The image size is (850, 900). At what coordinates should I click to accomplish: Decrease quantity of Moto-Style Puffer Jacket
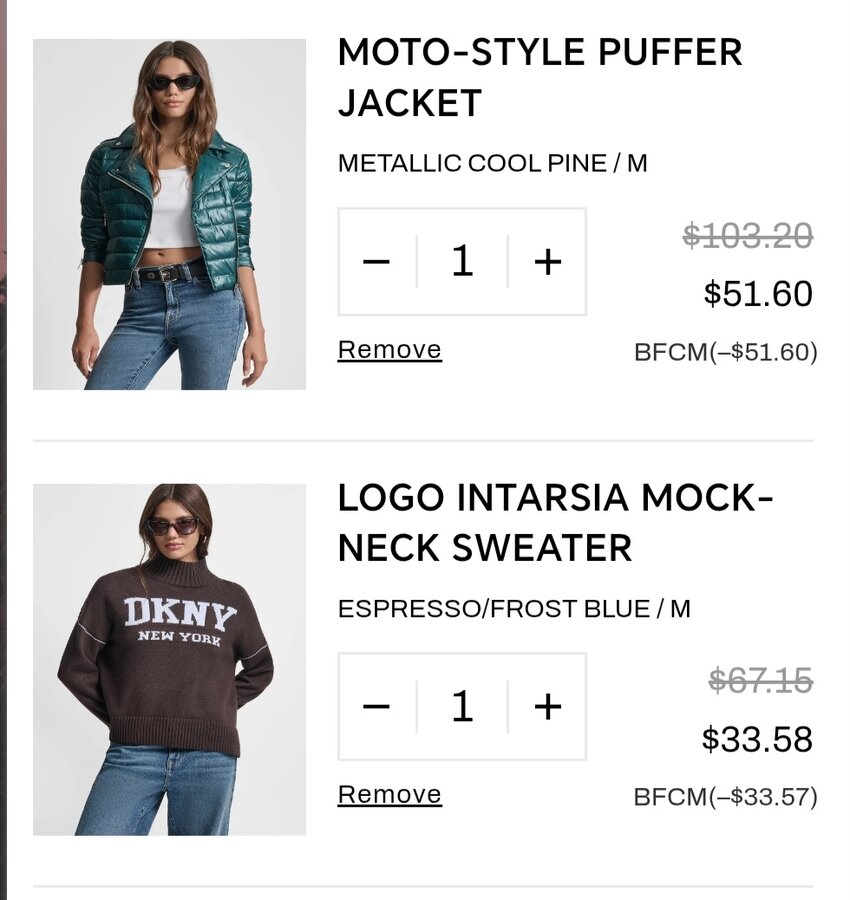click(x=376, y=262)
